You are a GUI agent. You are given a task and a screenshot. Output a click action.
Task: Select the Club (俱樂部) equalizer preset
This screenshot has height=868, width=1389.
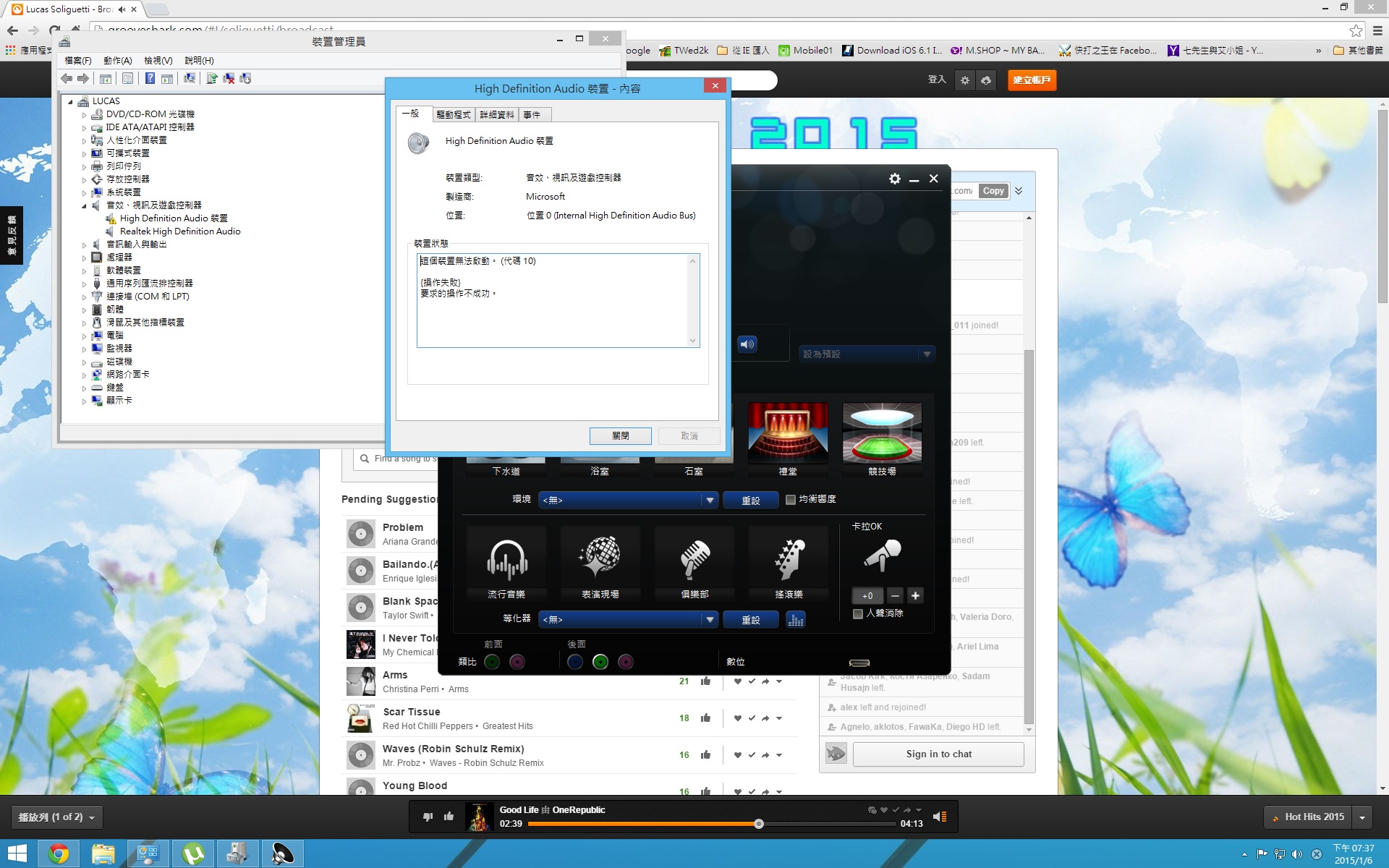click(694, 562)
